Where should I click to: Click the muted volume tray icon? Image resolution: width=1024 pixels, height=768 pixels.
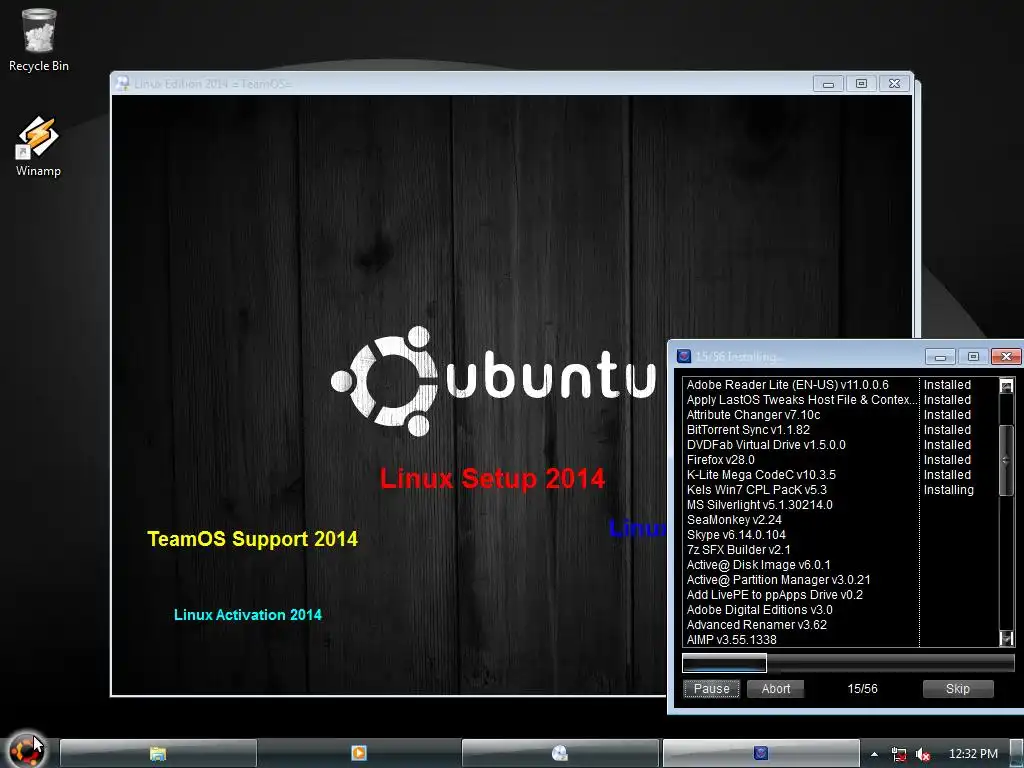point(922,754)
